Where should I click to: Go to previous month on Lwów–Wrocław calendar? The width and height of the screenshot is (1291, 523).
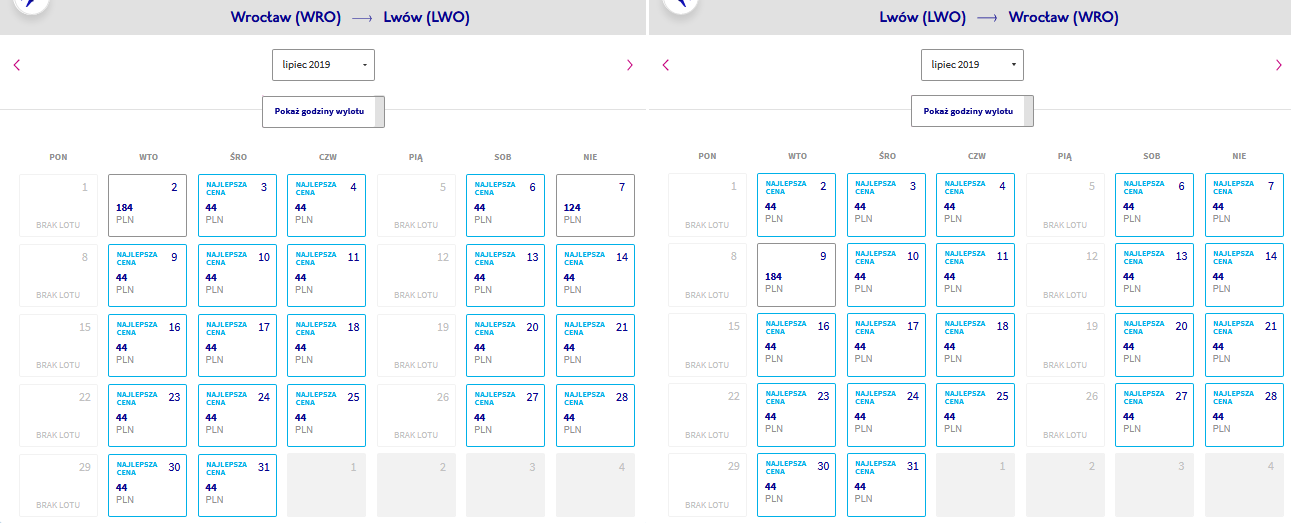pos(666,65)
